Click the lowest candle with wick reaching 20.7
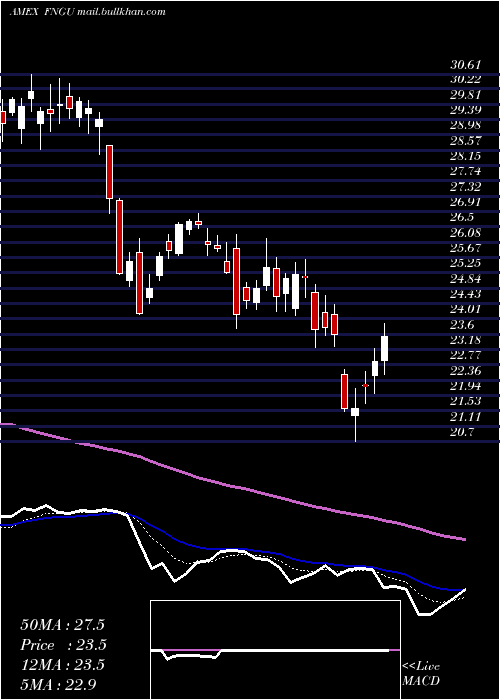This screenshot has width=500, height=700. click(355, 412)
